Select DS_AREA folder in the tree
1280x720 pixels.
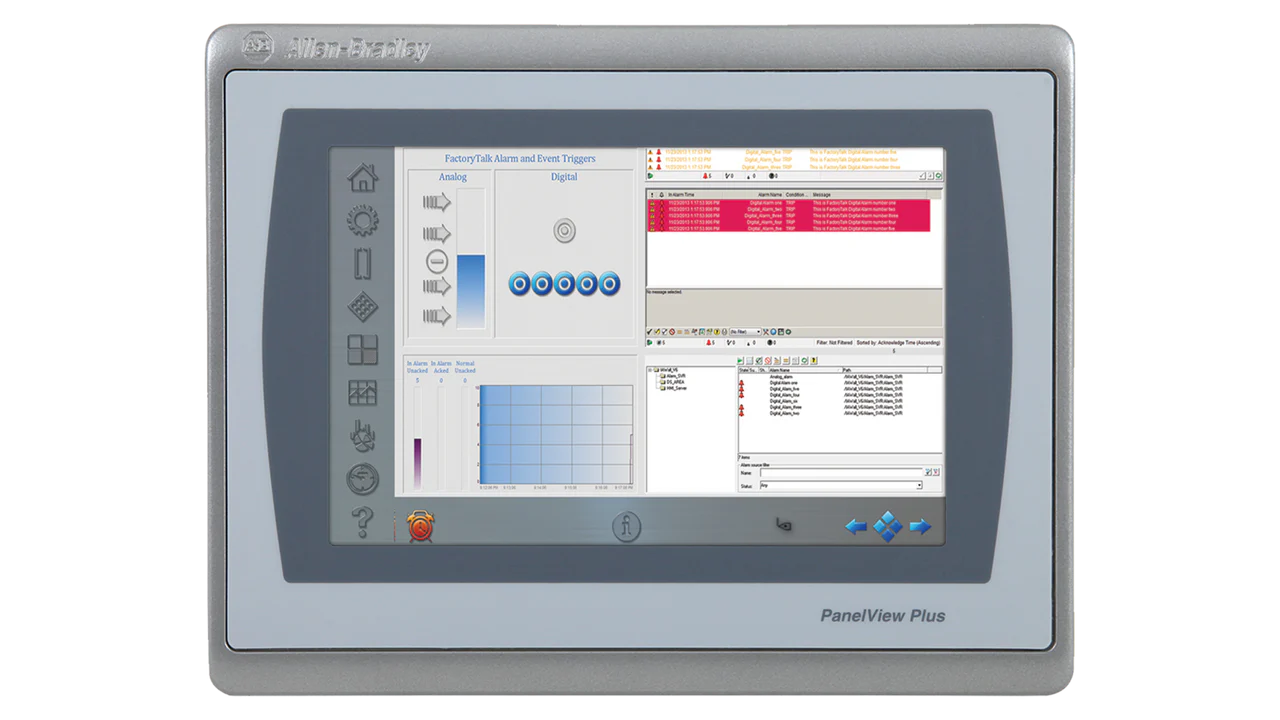pos(672,382)
